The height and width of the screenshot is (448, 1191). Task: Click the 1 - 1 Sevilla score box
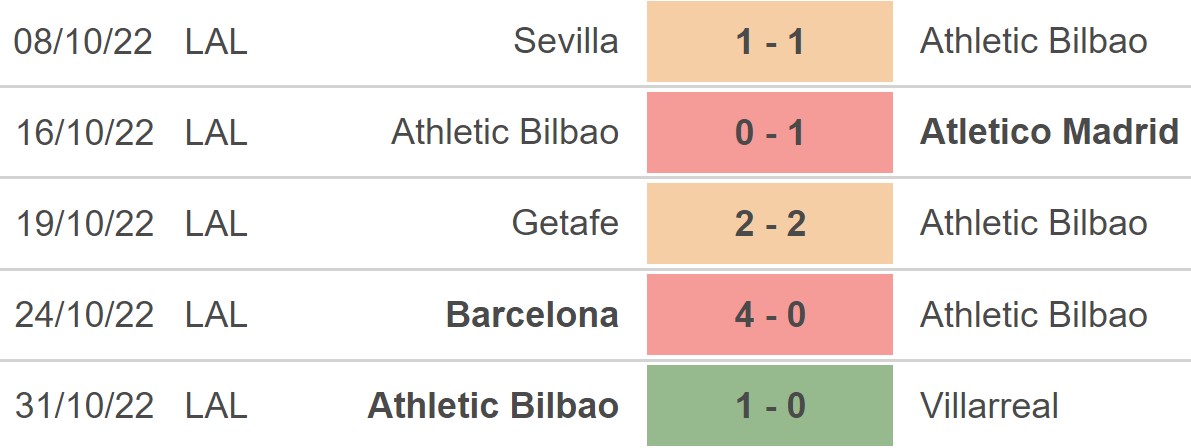[769, 41]
